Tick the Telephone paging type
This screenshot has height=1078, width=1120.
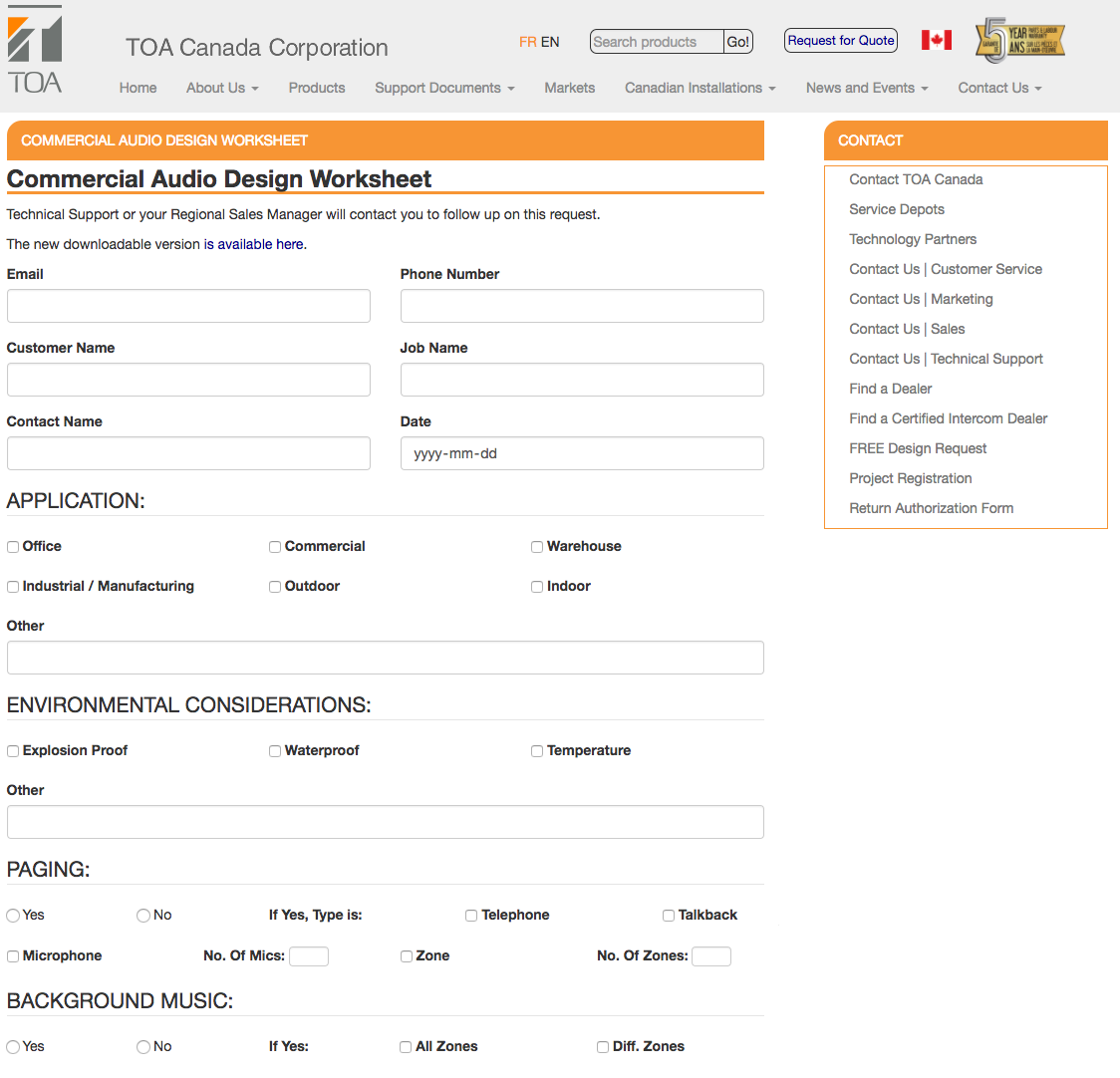471,916
